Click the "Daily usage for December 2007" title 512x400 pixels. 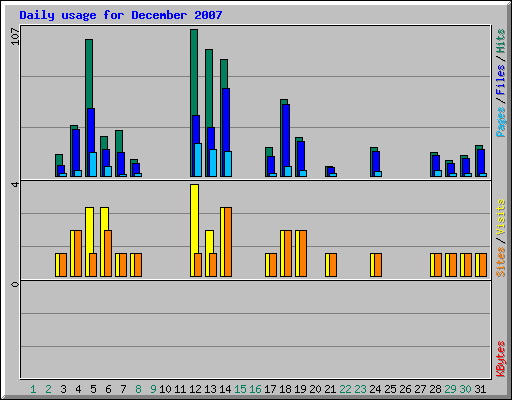click(121, 15)
